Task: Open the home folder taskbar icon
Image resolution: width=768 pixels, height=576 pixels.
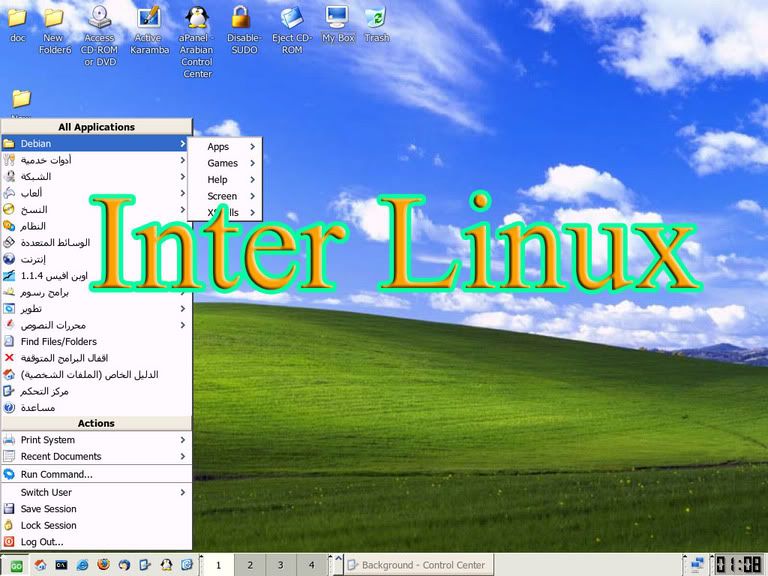Action: tap(40, 565)
